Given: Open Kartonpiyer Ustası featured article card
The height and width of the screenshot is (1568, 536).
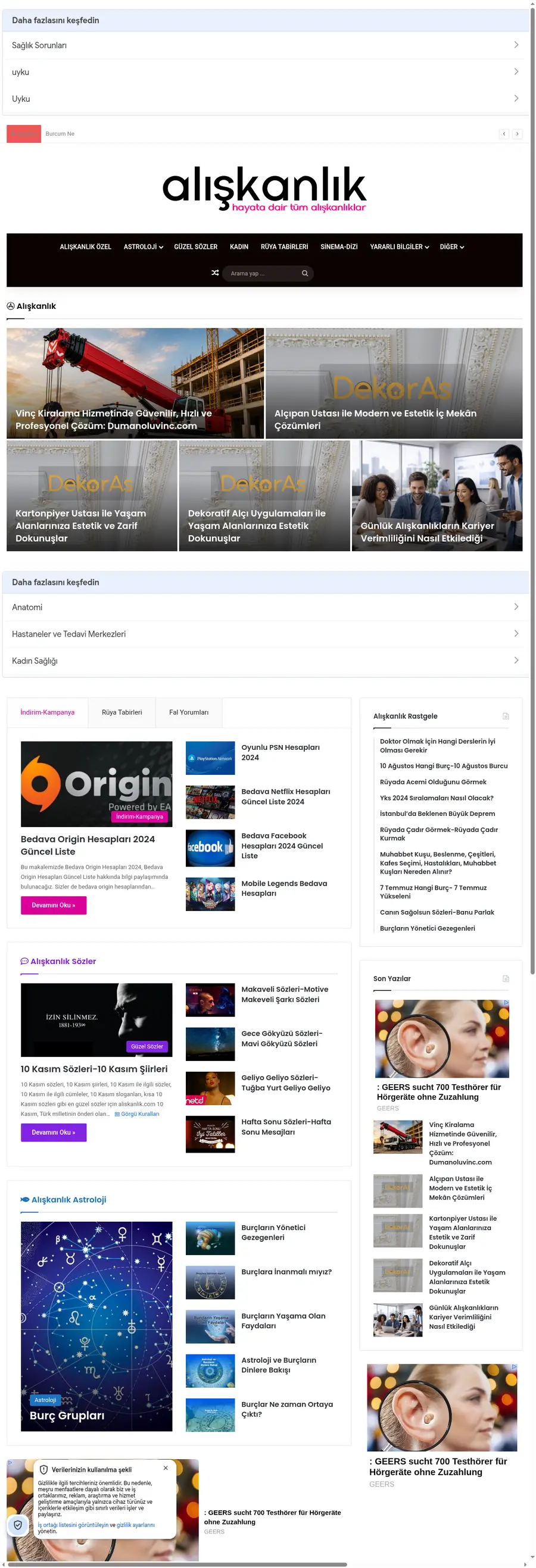Looking at the screenshot, I should click(92, 496).
